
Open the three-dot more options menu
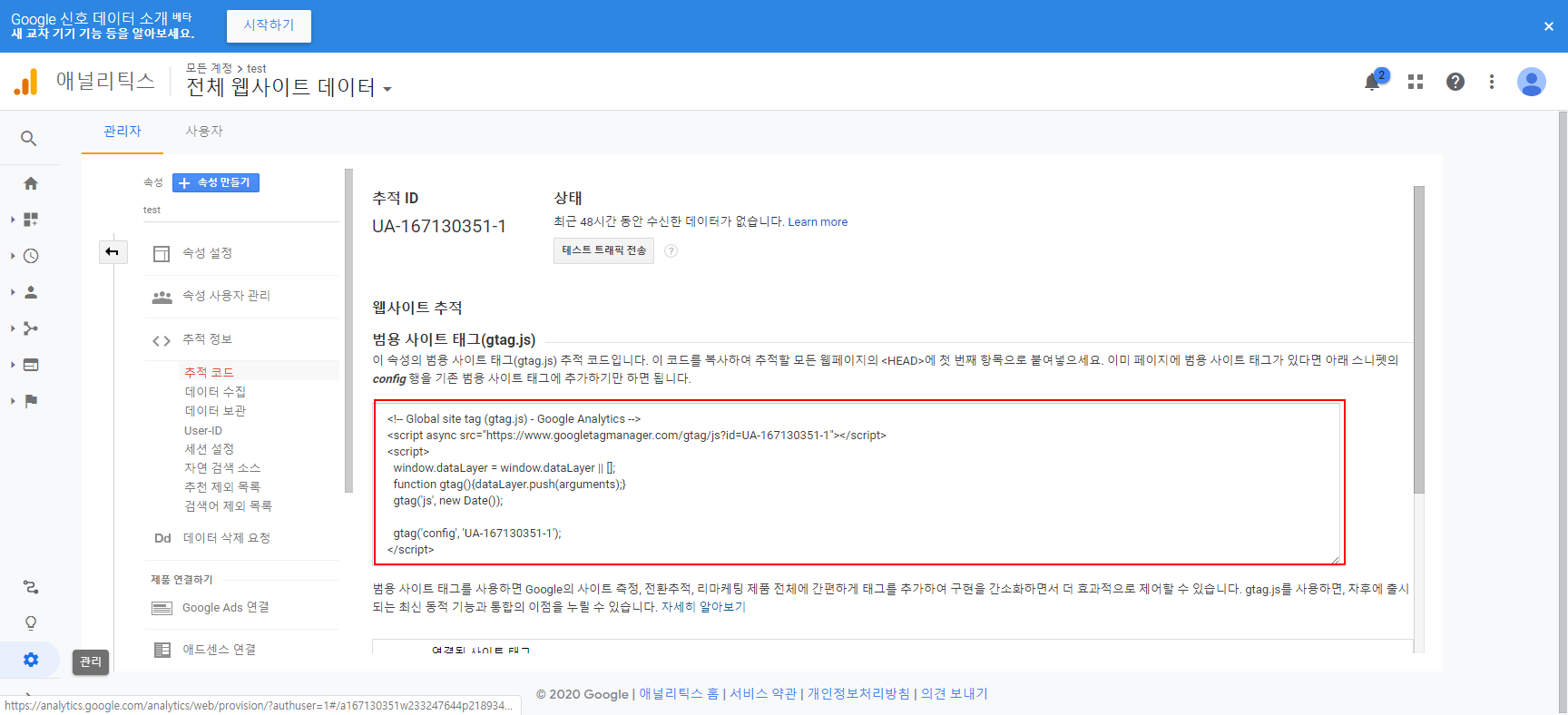1492,82
